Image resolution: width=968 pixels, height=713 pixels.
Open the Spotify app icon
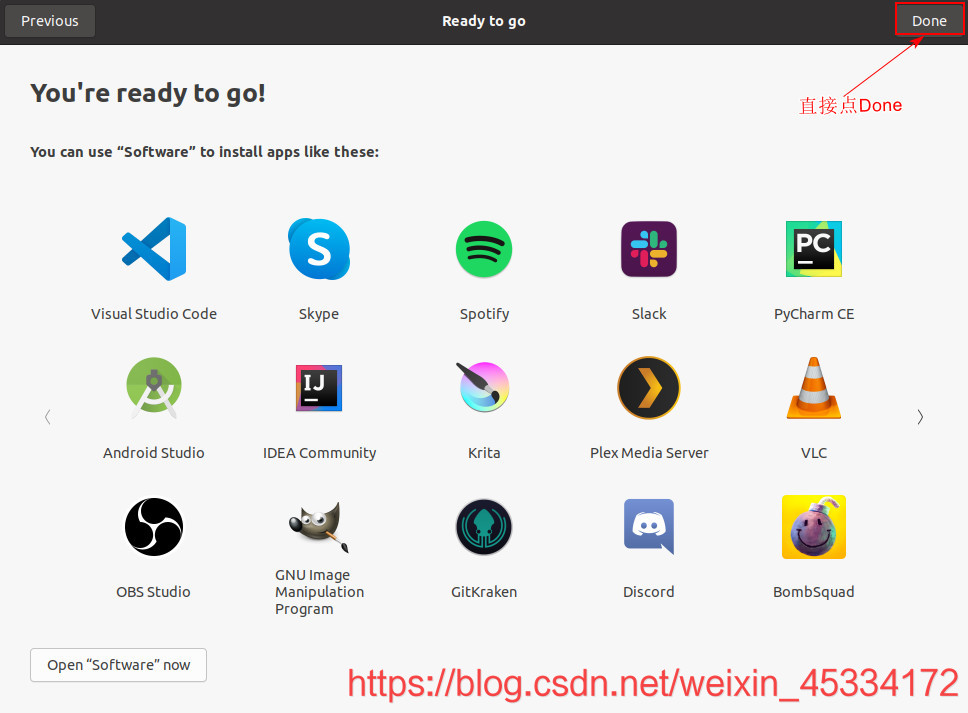pos(484,249)
